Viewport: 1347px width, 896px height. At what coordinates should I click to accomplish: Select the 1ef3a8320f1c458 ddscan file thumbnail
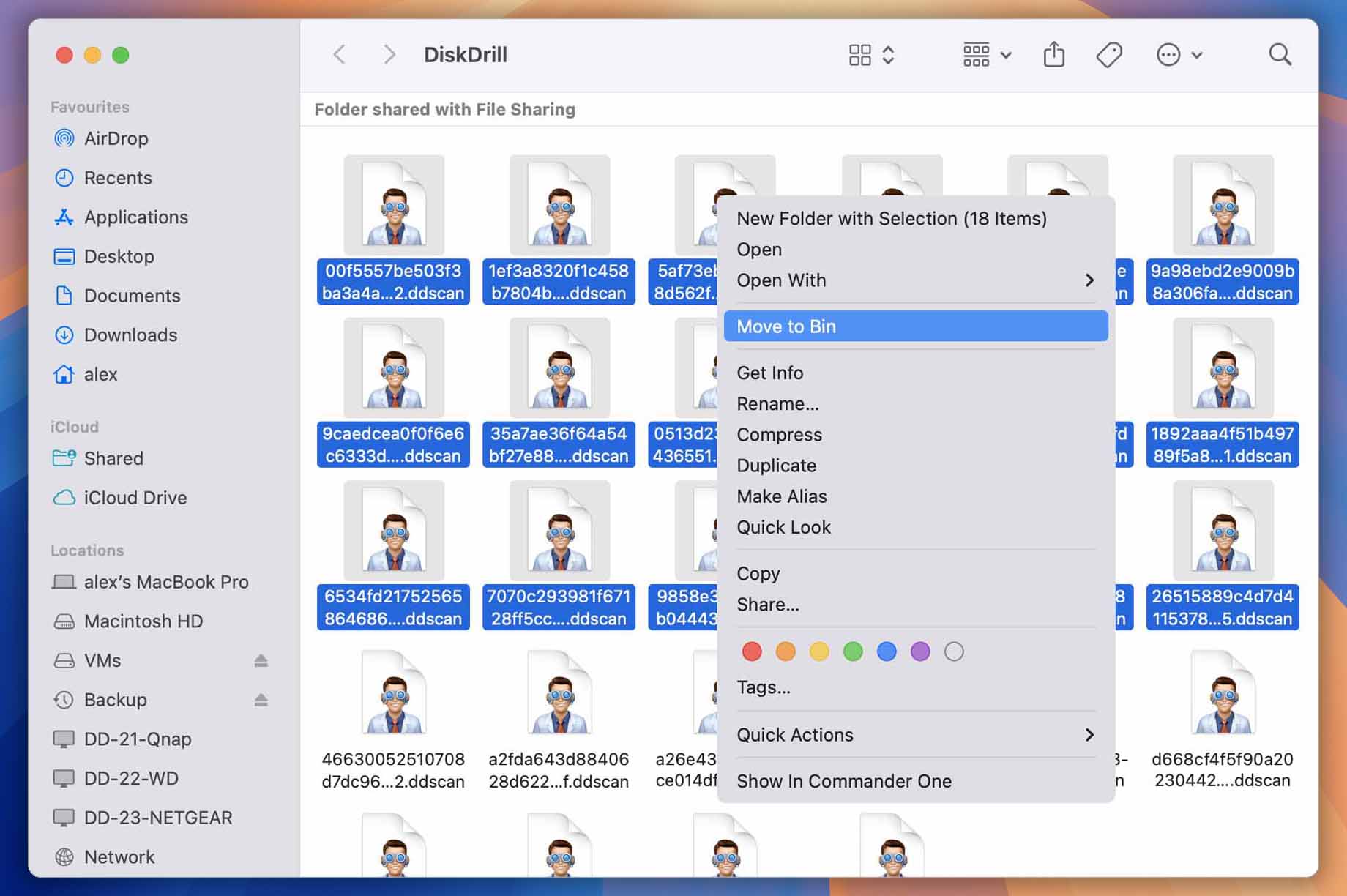559,205
